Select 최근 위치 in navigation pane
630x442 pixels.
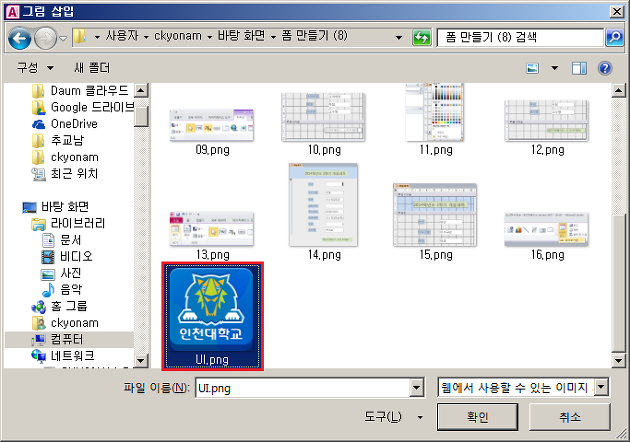[65, 174]
